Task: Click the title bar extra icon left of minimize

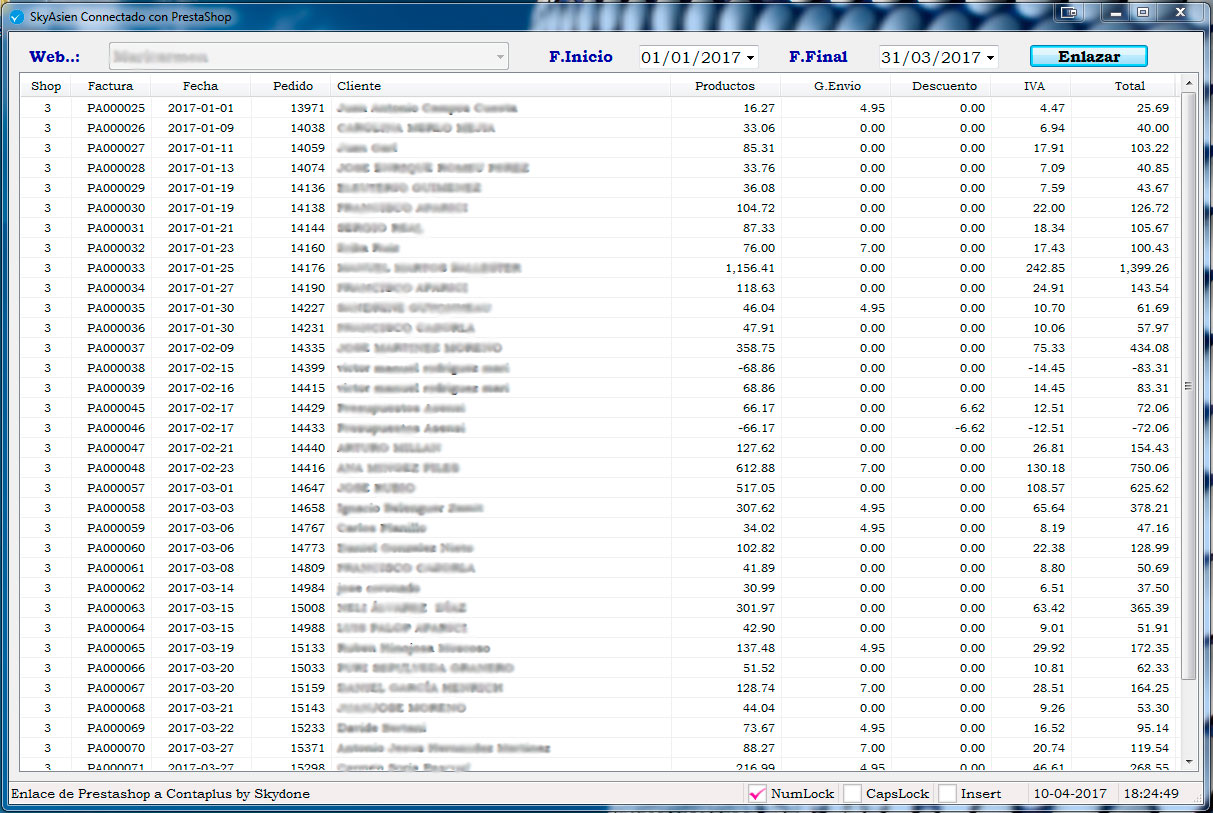Action: click(1070, 12)
